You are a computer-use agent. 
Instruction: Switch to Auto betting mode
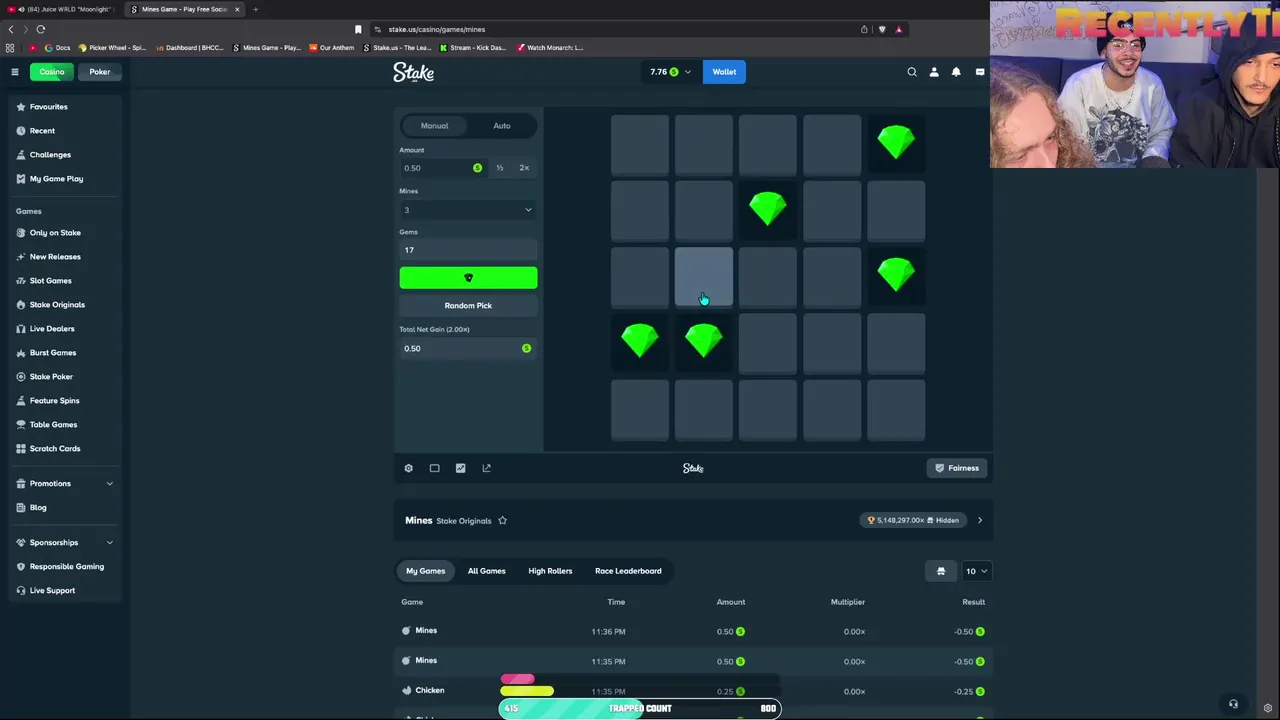[502, 126]
